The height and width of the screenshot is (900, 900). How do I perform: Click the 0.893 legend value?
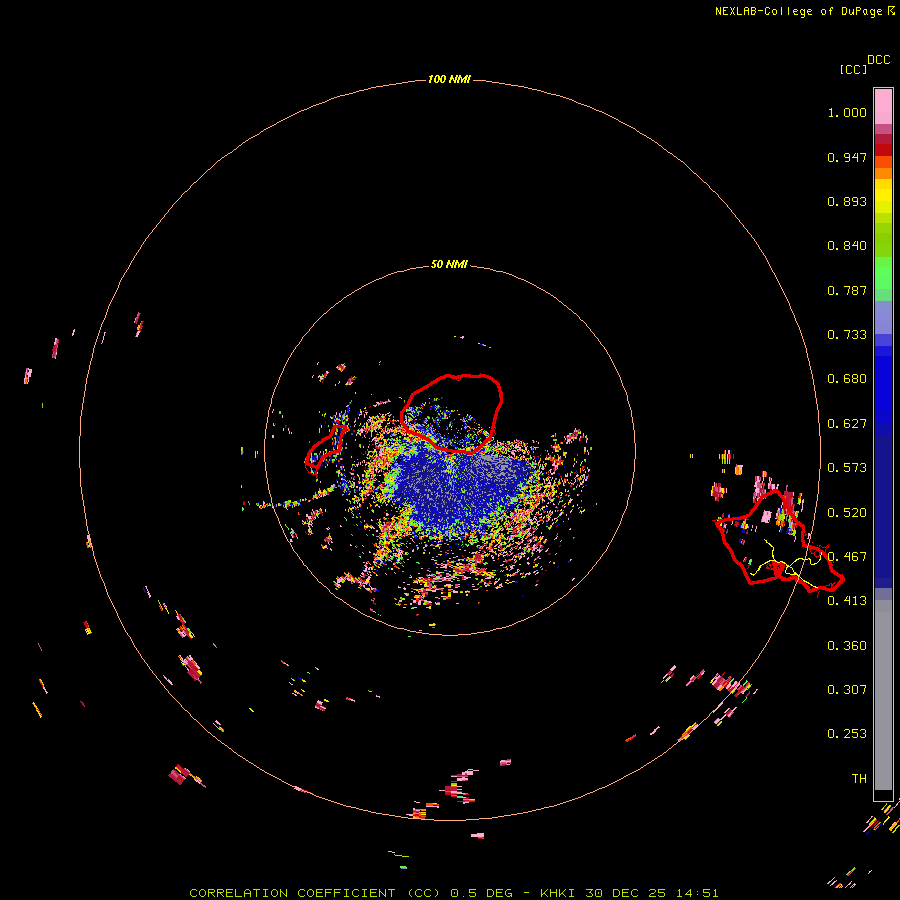click(847, 201)
